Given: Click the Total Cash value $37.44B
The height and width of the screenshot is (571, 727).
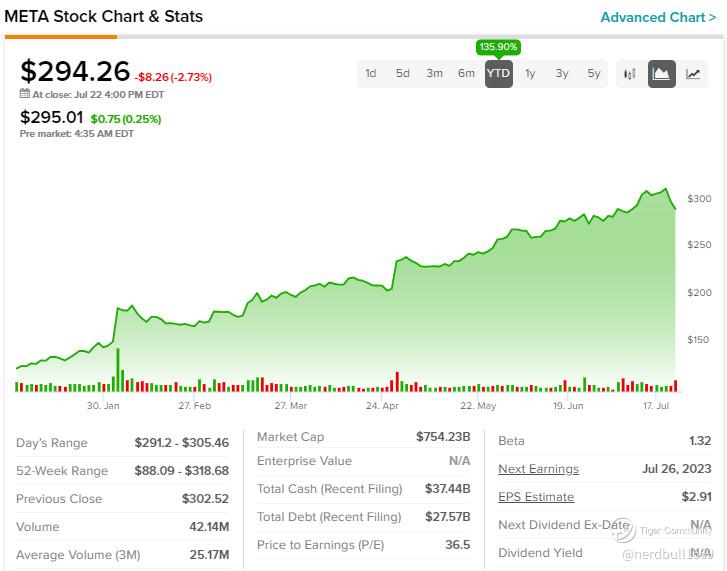Looking at the screenshot, I should (x=447, y=489).
